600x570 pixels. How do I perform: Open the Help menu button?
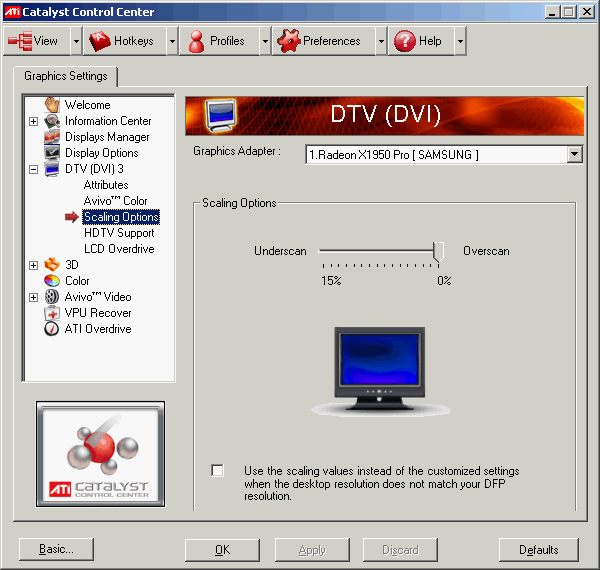point(422,41)
